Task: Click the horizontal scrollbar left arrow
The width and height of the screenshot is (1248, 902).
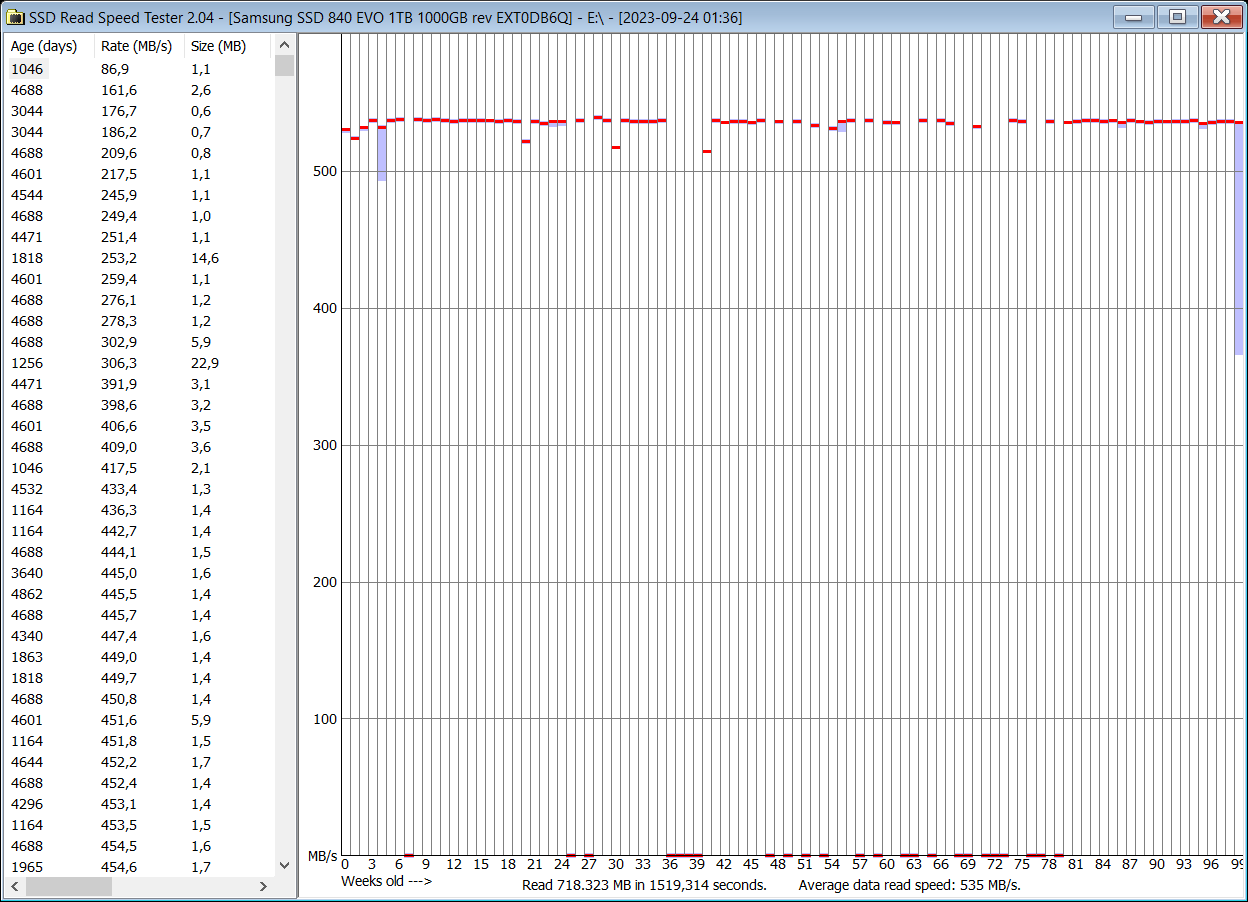Action: pos(14,886)
